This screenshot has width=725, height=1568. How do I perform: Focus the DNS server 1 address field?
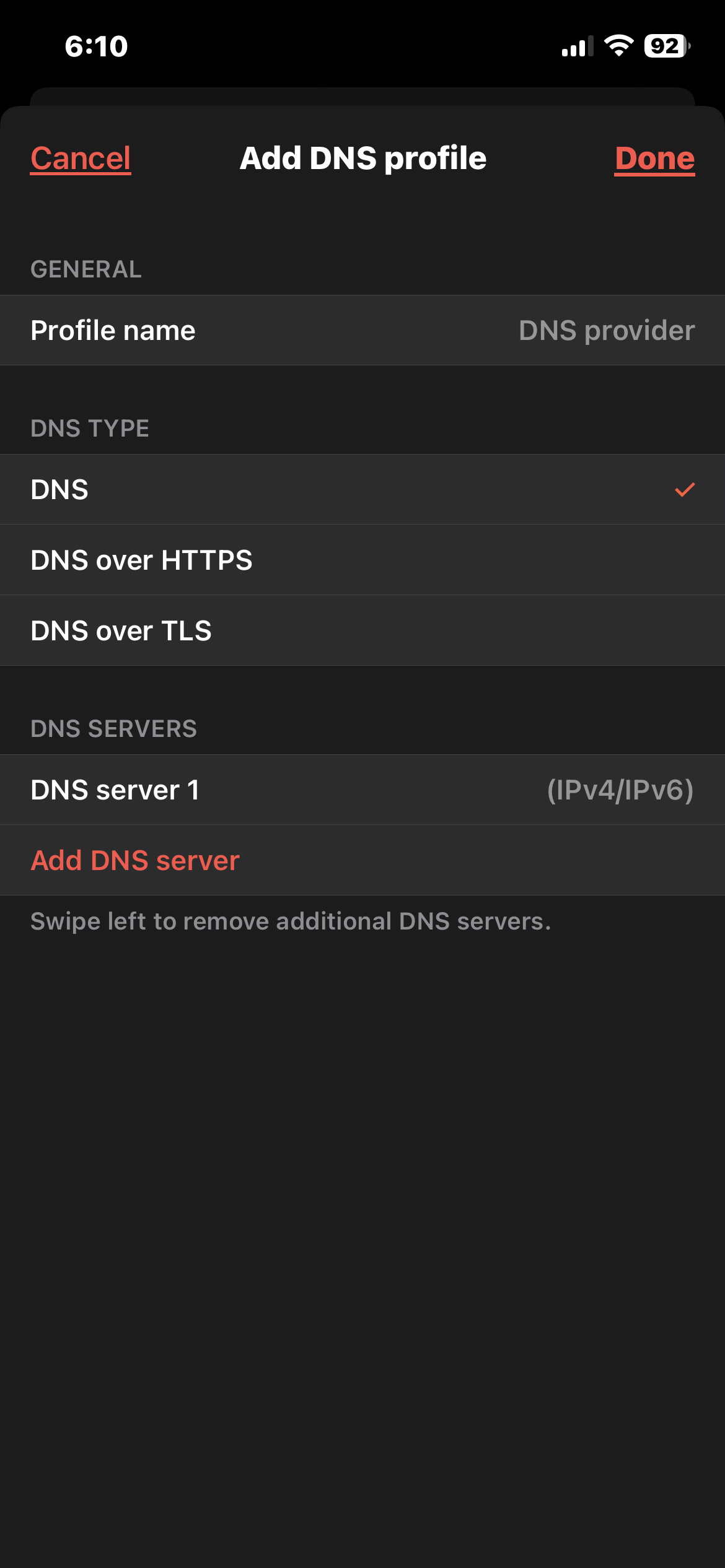click(362, 790)
